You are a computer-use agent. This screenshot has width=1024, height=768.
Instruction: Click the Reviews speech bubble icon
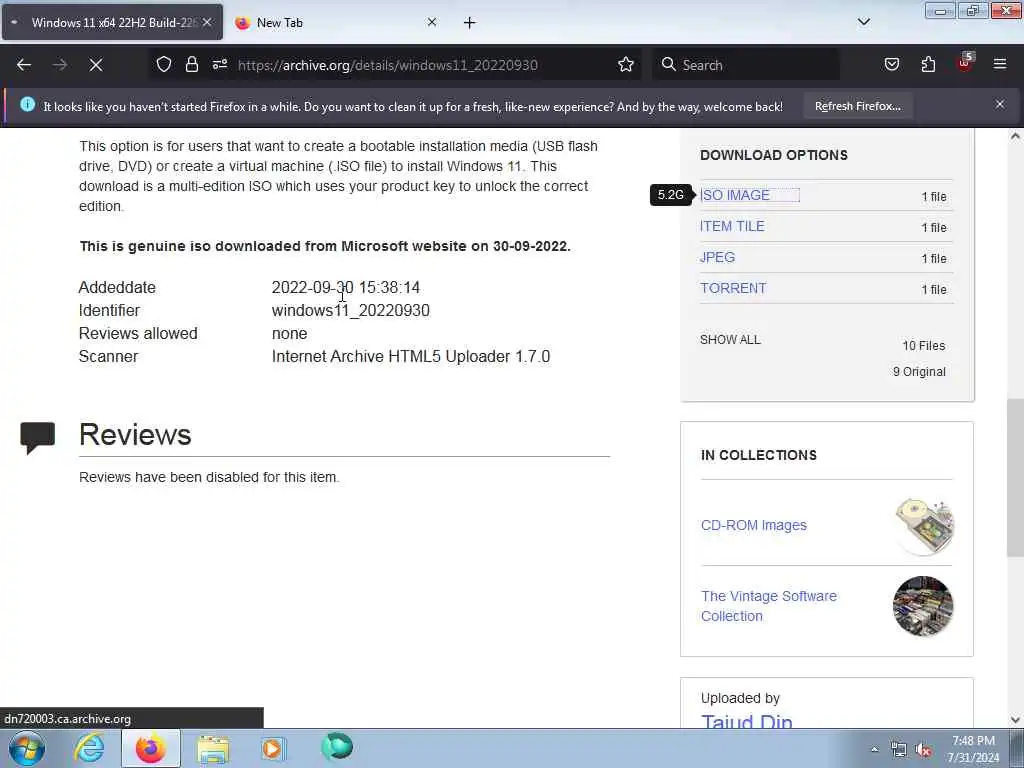click(38, 438)
